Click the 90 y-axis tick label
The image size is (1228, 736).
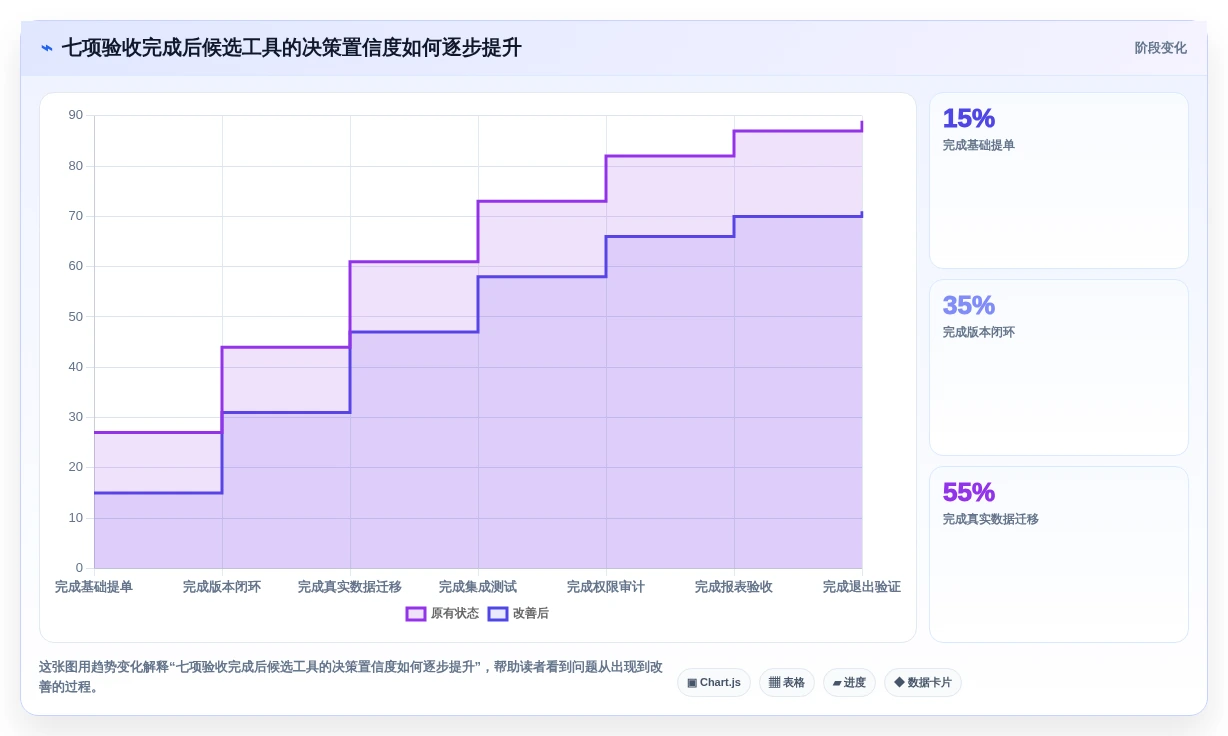coord(76,115)
